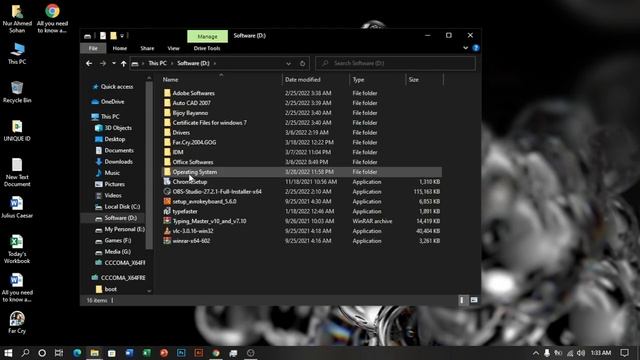The height and width of the screenshot is (360, 640).
Task: Select Media (G:) drive in navigation pane
Action: pos(117,251)
